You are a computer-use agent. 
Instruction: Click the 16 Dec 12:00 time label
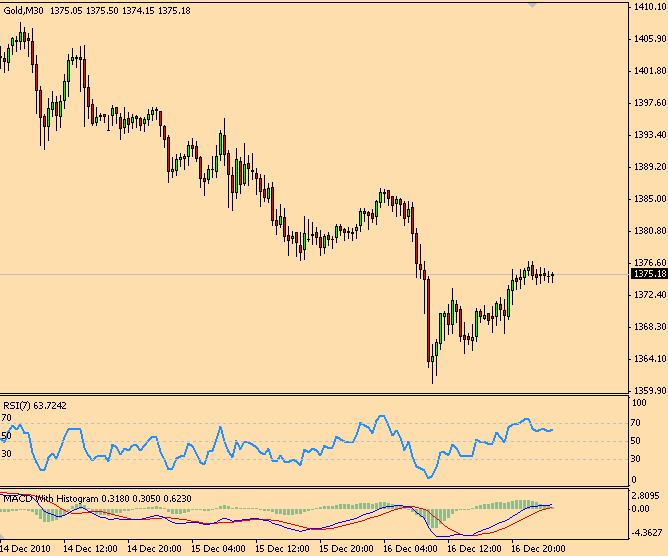point(474,549)
